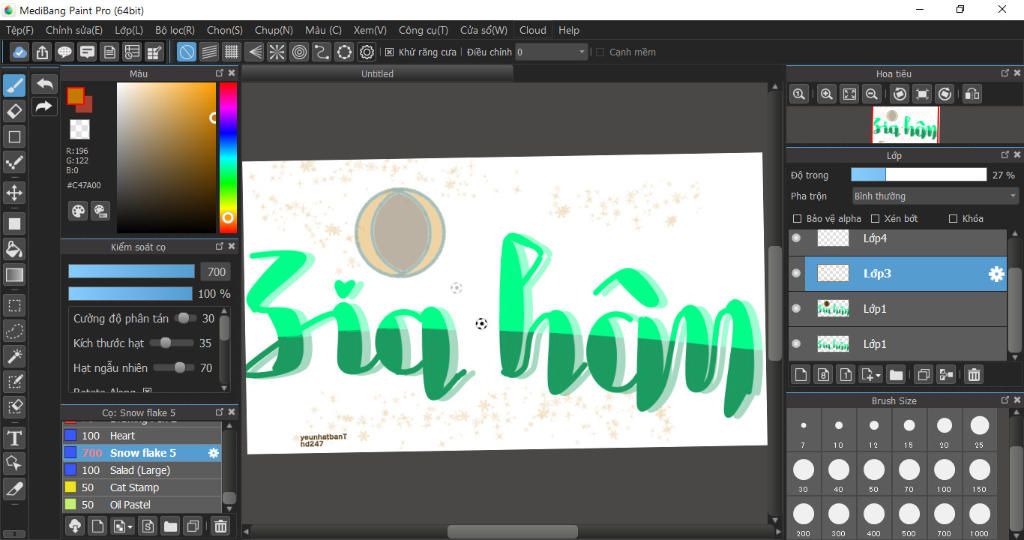This screenshot has width=1024, height=540.
Task: Select the rectangular Select tool
Action: (14, 305)
